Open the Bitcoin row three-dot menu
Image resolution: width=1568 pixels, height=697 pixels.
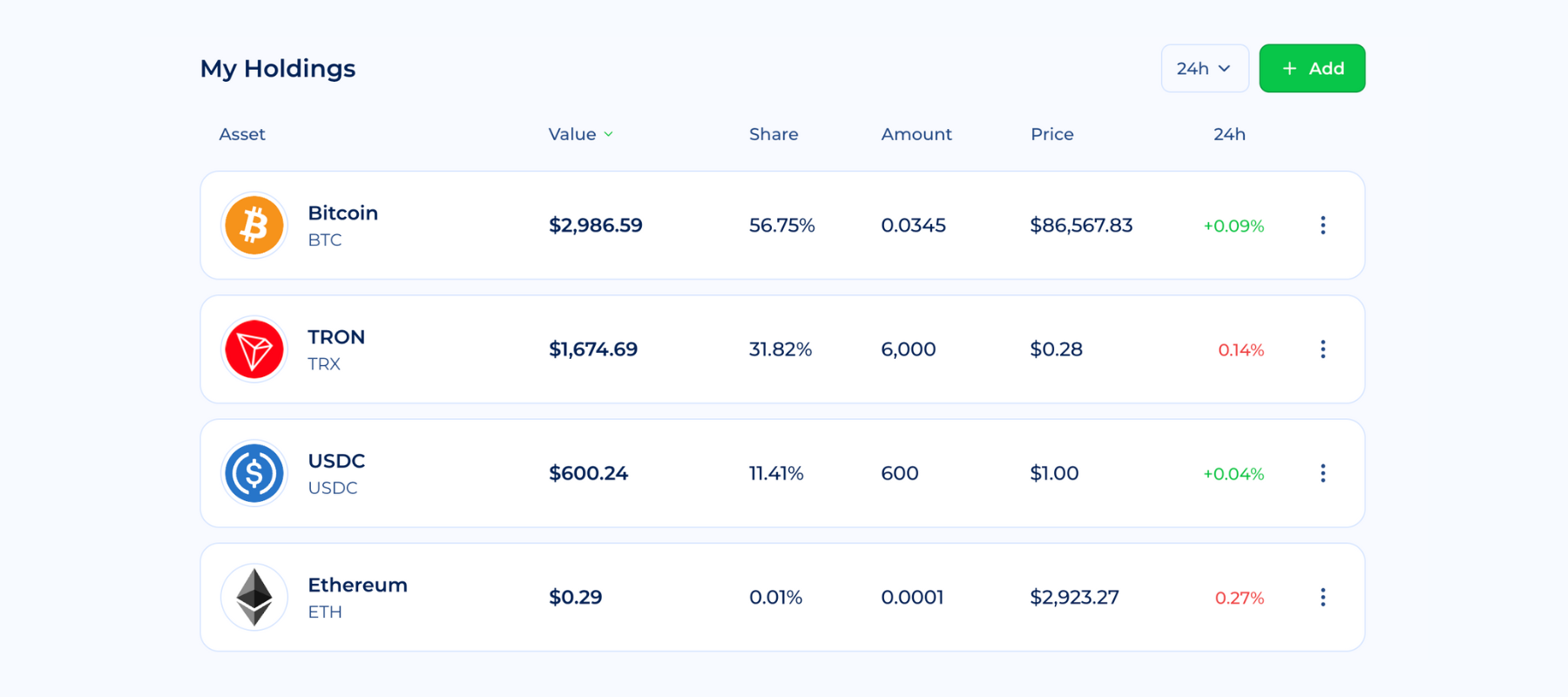(x=1322, y=226)
